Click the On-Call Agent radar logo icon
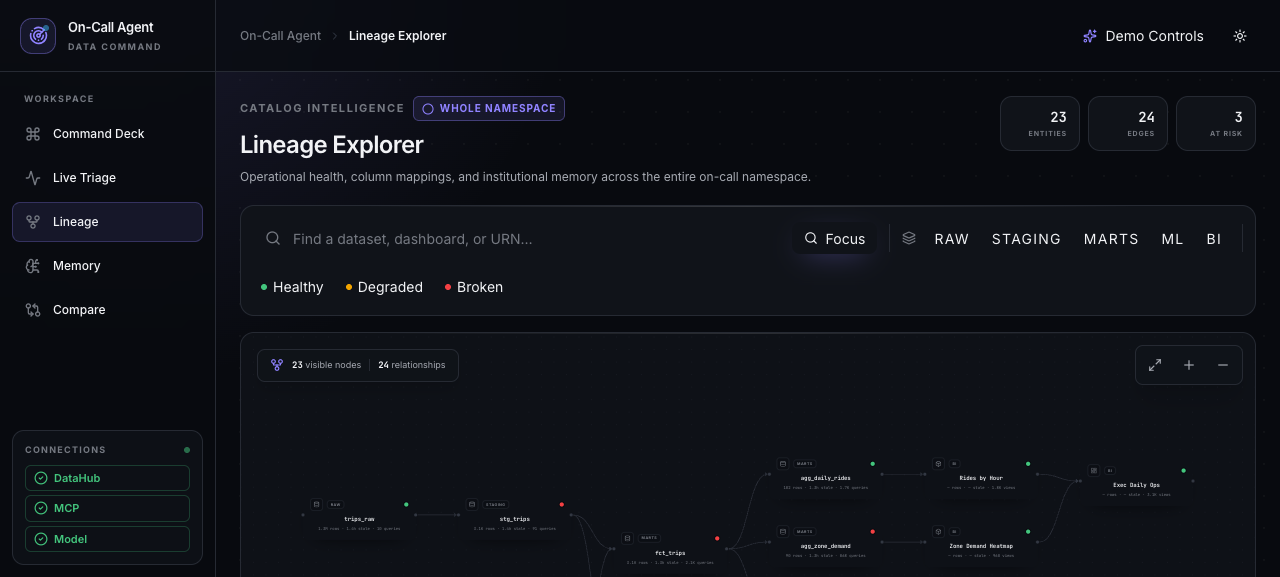This screenshot has width=1280, height=577. (x=38, y=36)
